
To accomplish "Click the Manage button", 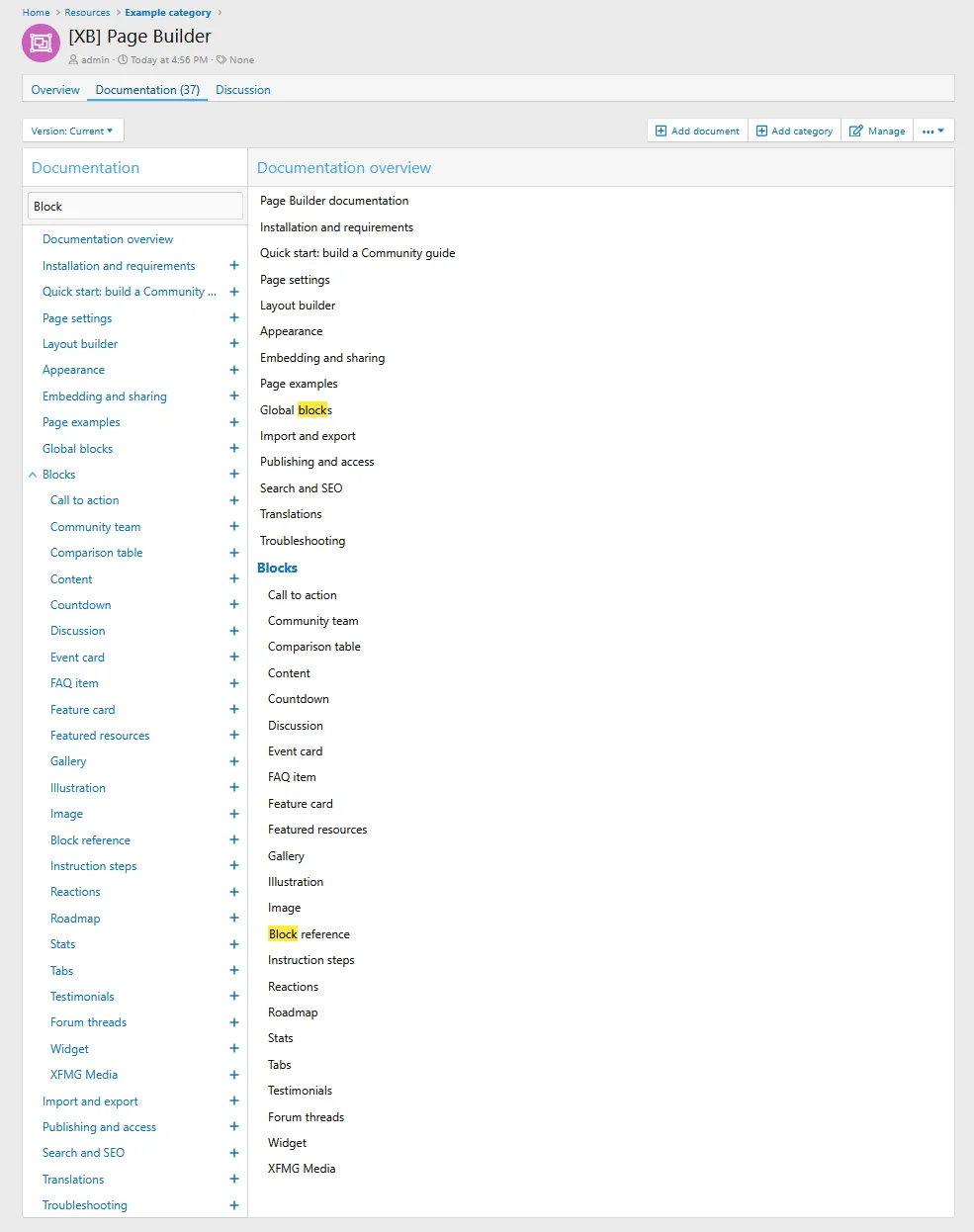I will click(877, 131).
